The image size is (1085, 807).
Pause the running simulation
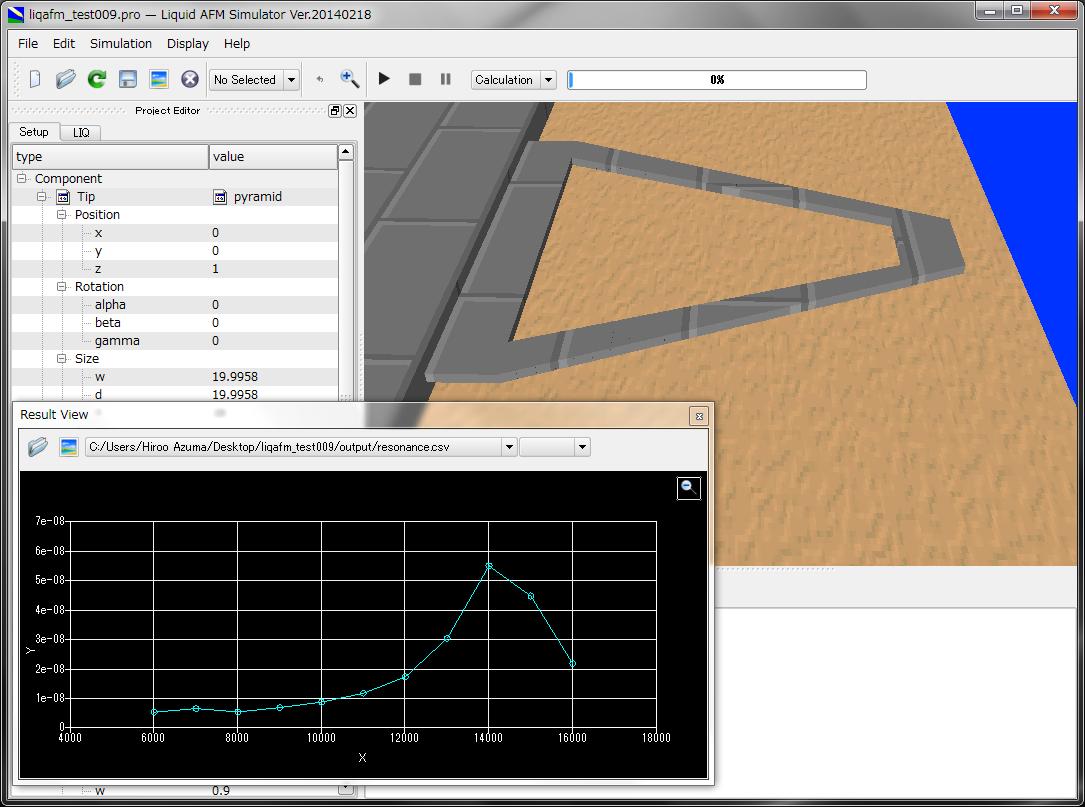point(446,79)
